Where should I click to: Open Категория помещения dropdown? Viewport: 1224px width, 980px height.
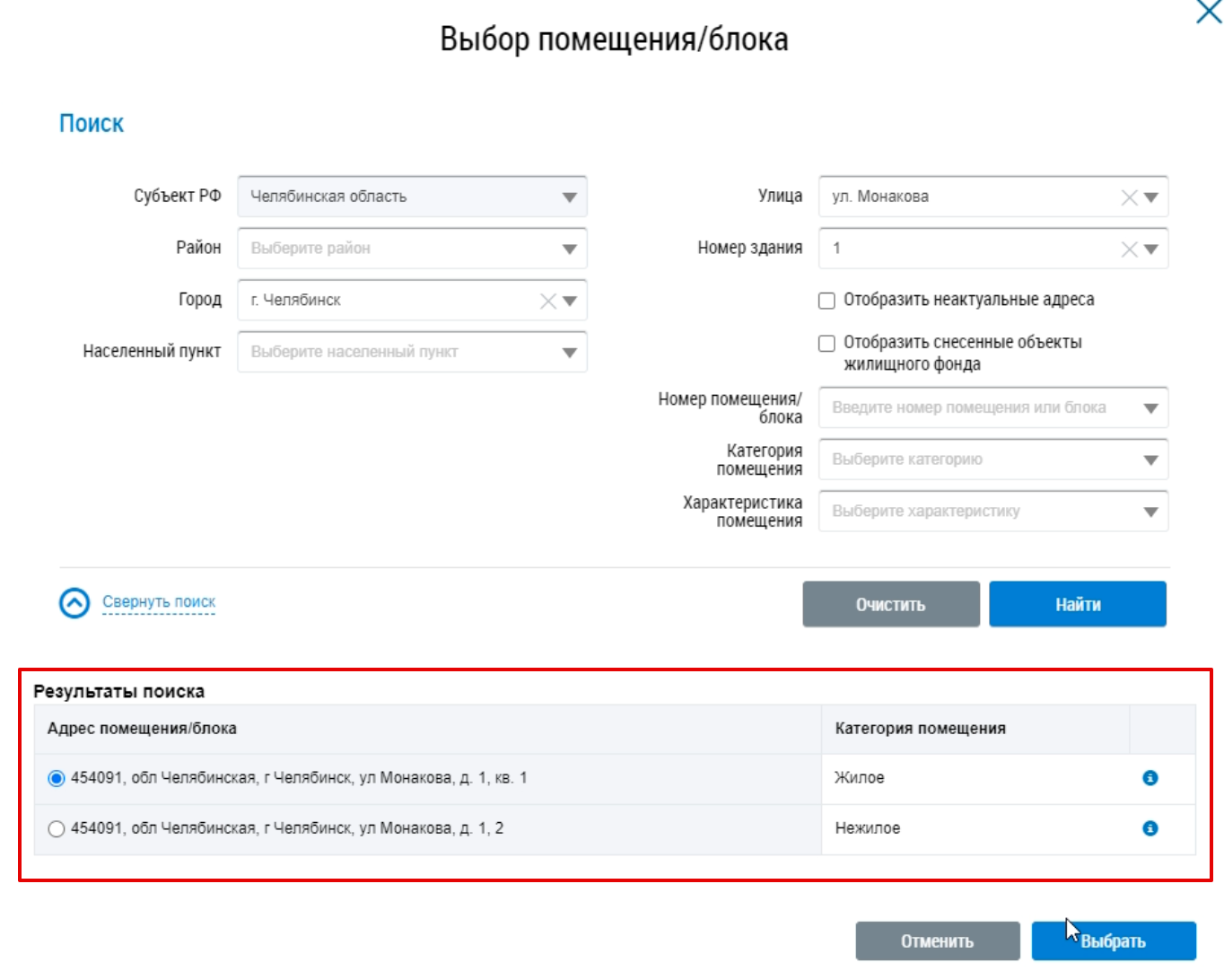1150,460
